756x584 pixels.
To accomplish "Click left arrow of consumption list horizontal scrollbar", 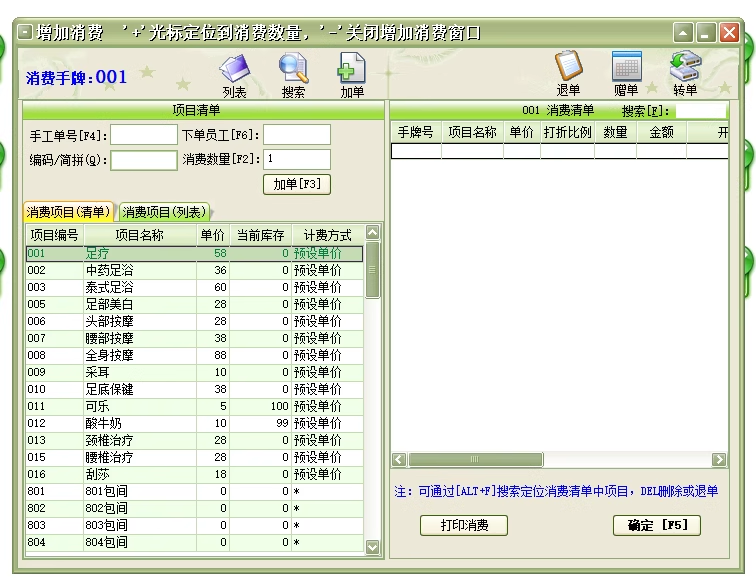I will [399, 460].
